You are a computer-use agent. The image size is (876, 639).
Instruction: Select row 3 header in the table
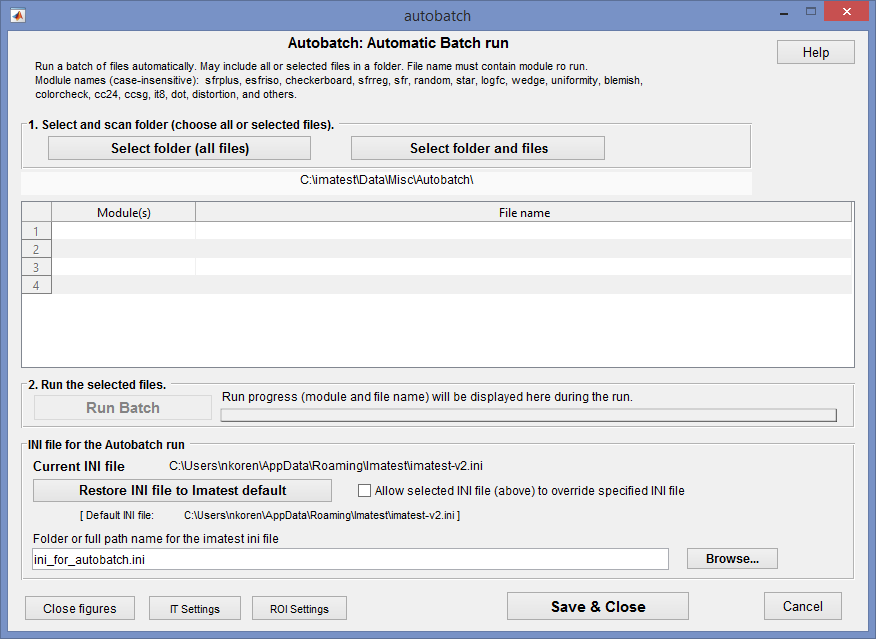click(36, 267)
